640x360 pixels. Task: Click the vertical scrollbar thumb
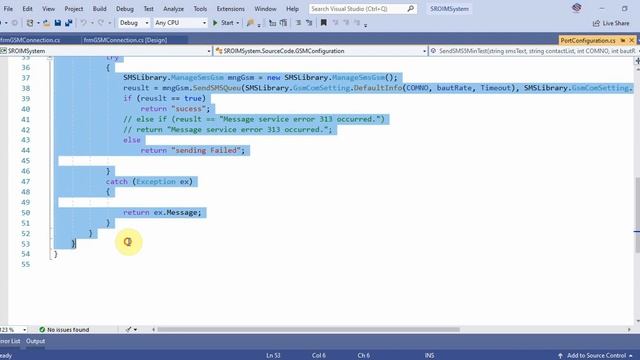click(637, 215)
